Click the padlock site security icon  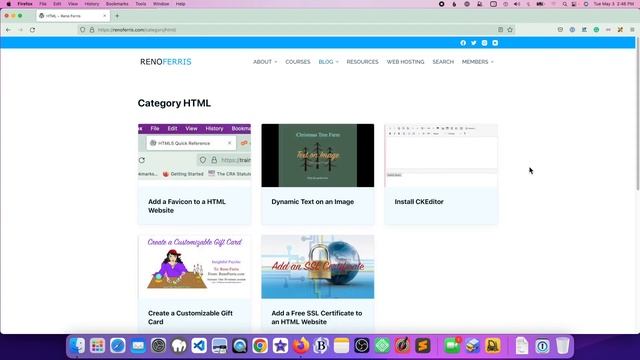coord(92,30)
